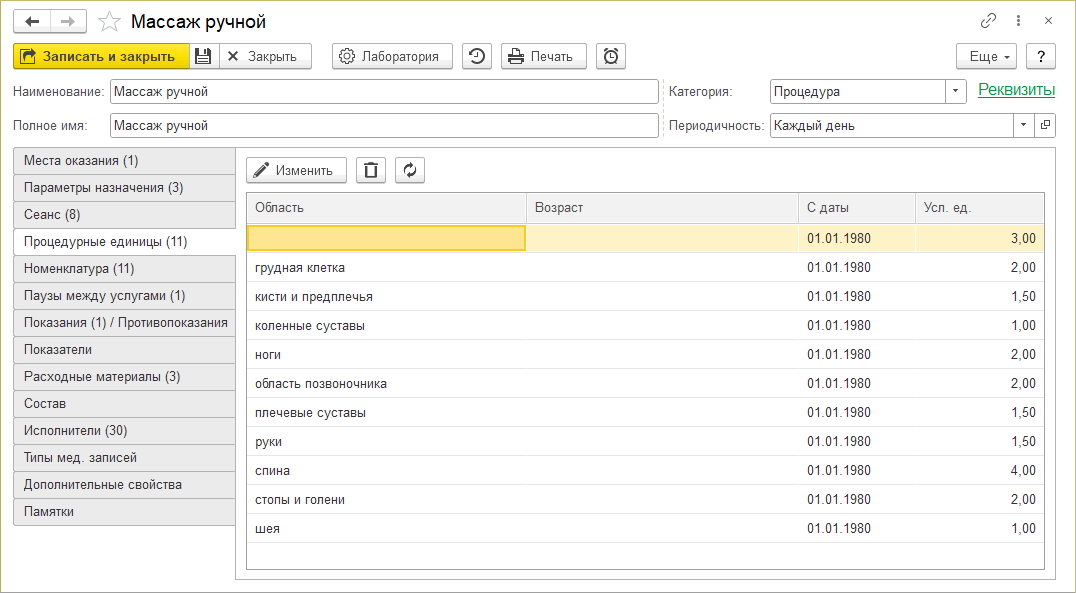Open the three-dot more options menu
Image resolution: width=1076 pixels, height=593 pixels.
pyautogui.click(x=1018, y=21)
